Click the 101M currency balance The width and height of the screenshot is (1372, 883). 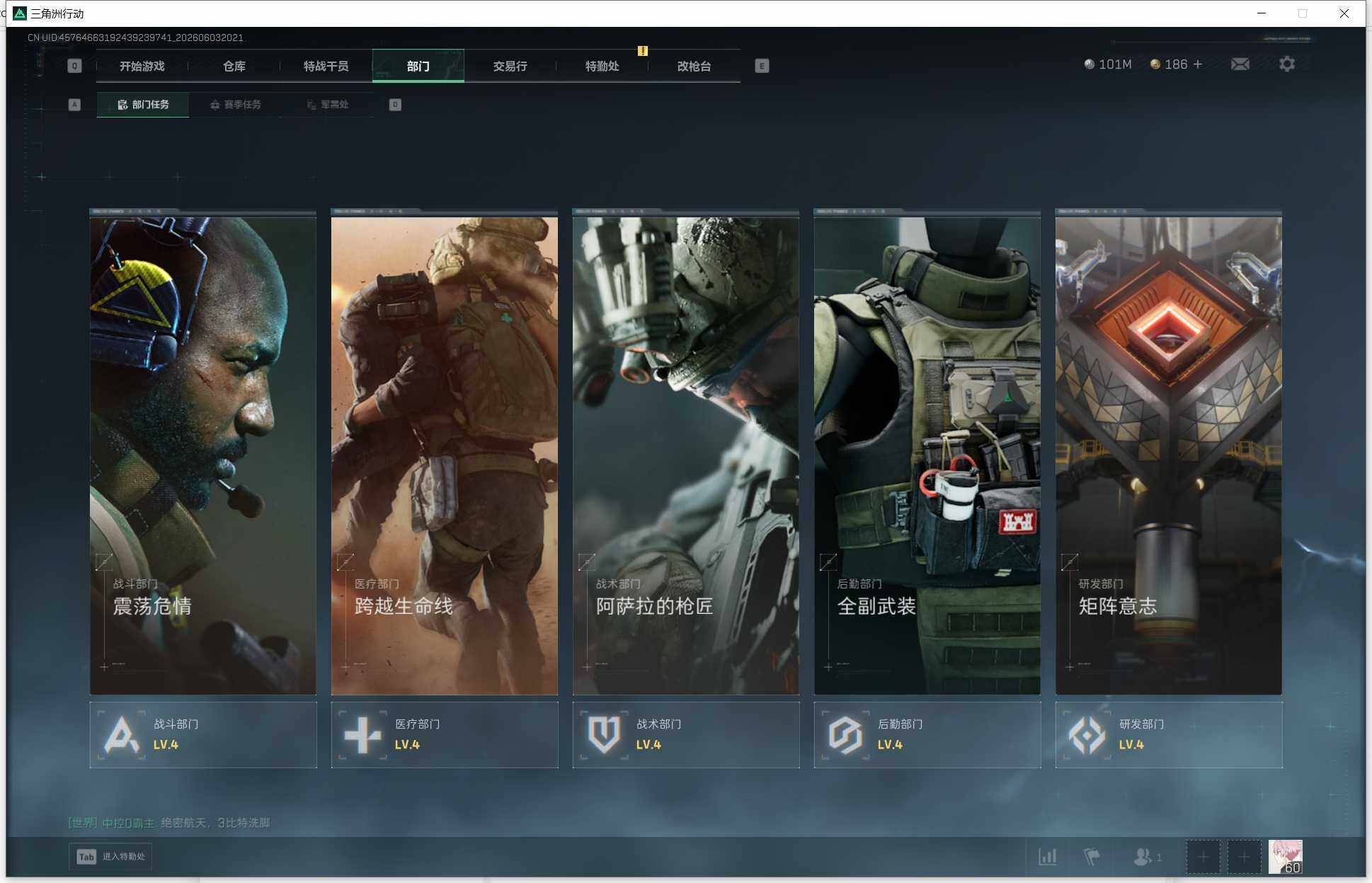point(1108,64)
